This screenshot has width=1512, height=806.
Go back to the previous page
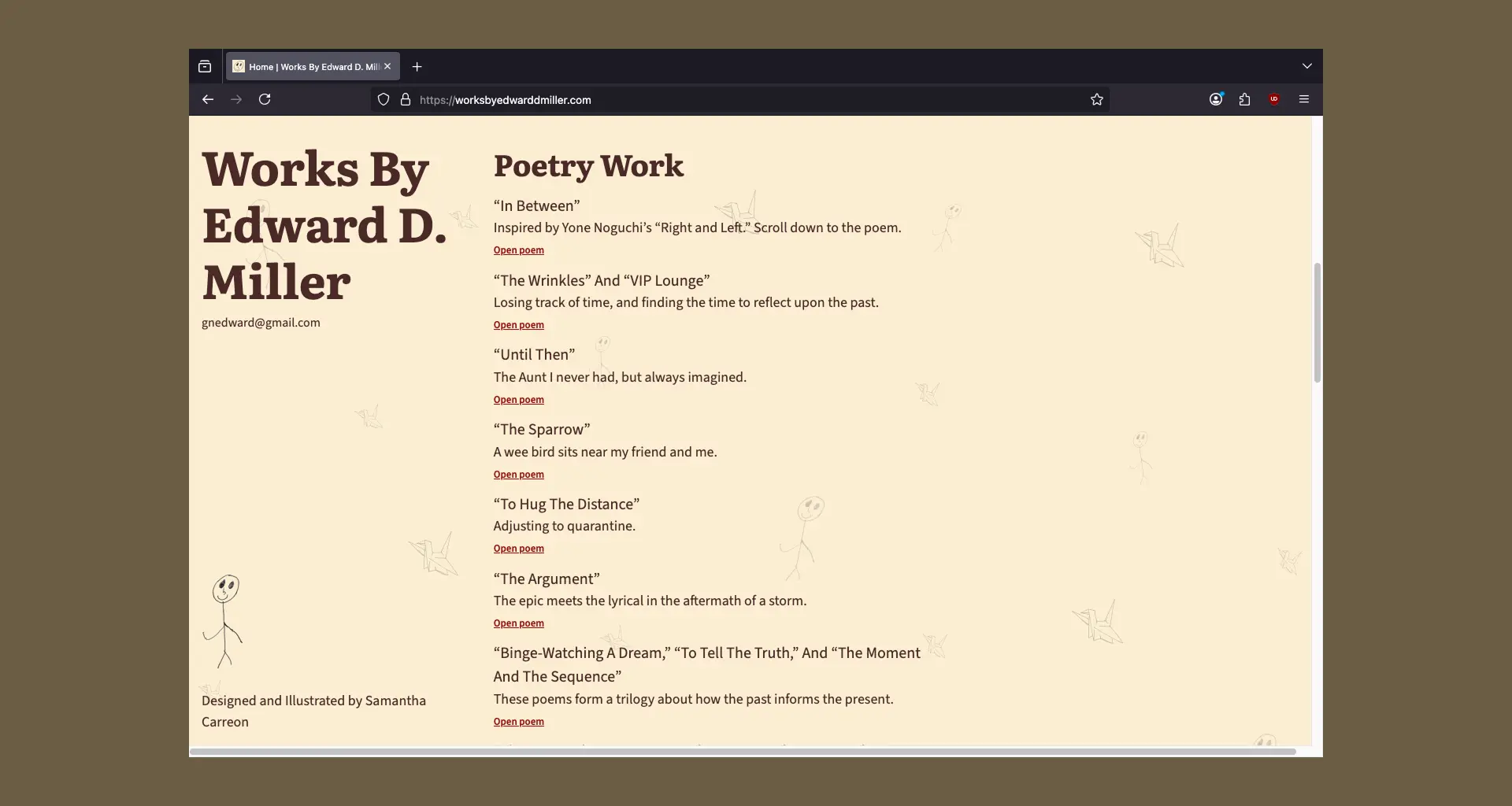[208, 99]
